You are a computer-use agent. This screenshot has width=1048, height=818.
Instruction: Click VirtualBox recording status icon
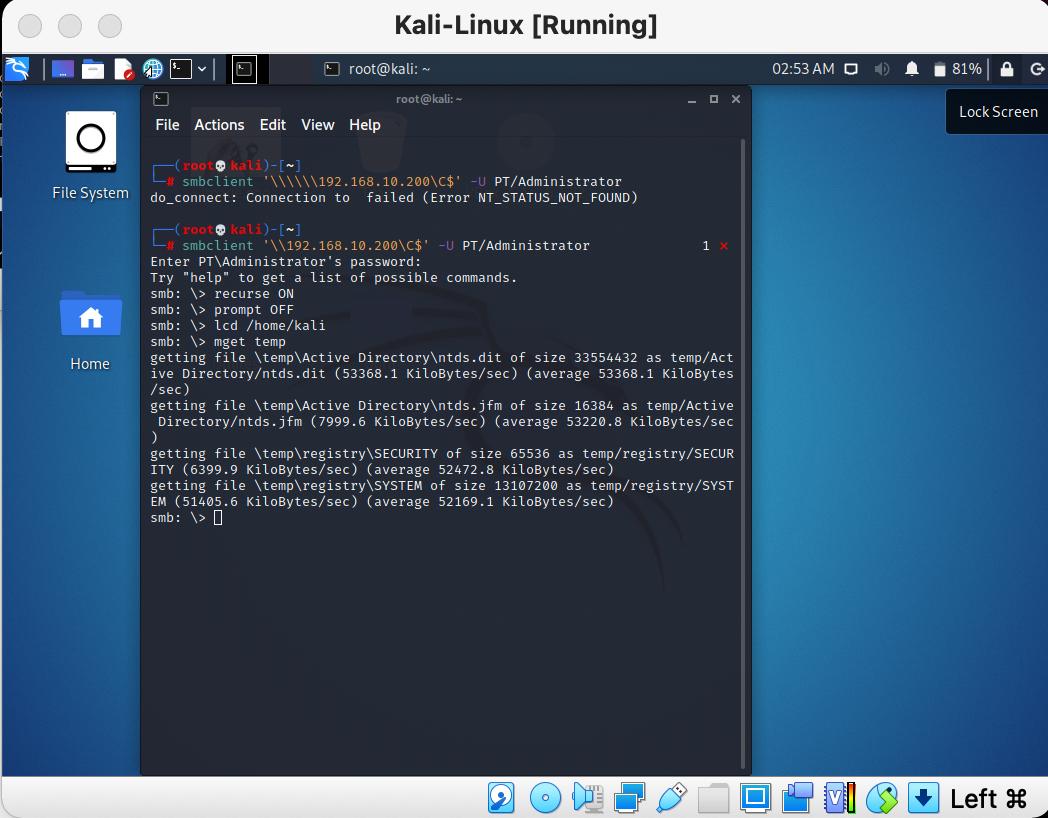point(797,797)
